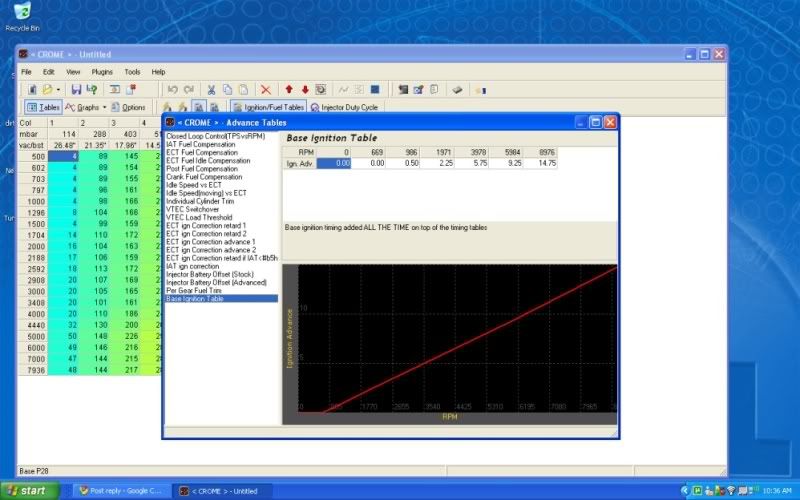The width and height of the screenshot is (800, 500).
Task: Click Ign. Adv. cell showing 14.75
Action: click(540, 163)
